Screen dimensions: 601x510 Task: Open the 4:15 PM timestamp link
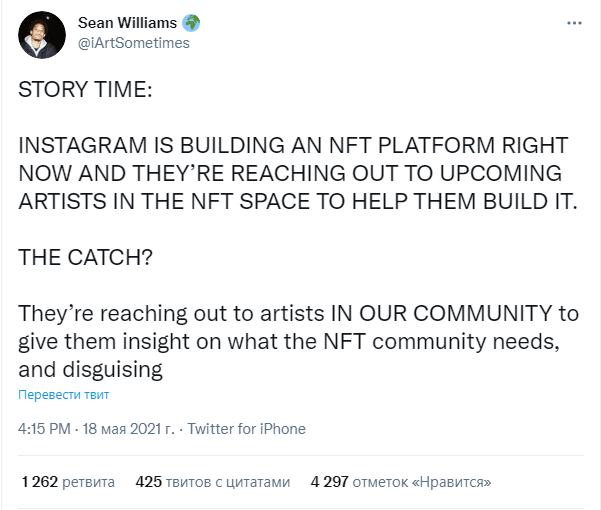(44, 429)
